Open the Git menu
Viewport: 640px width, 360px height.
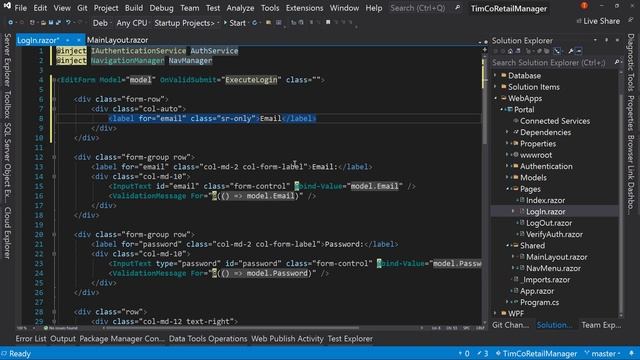click(x=82, y=8)
